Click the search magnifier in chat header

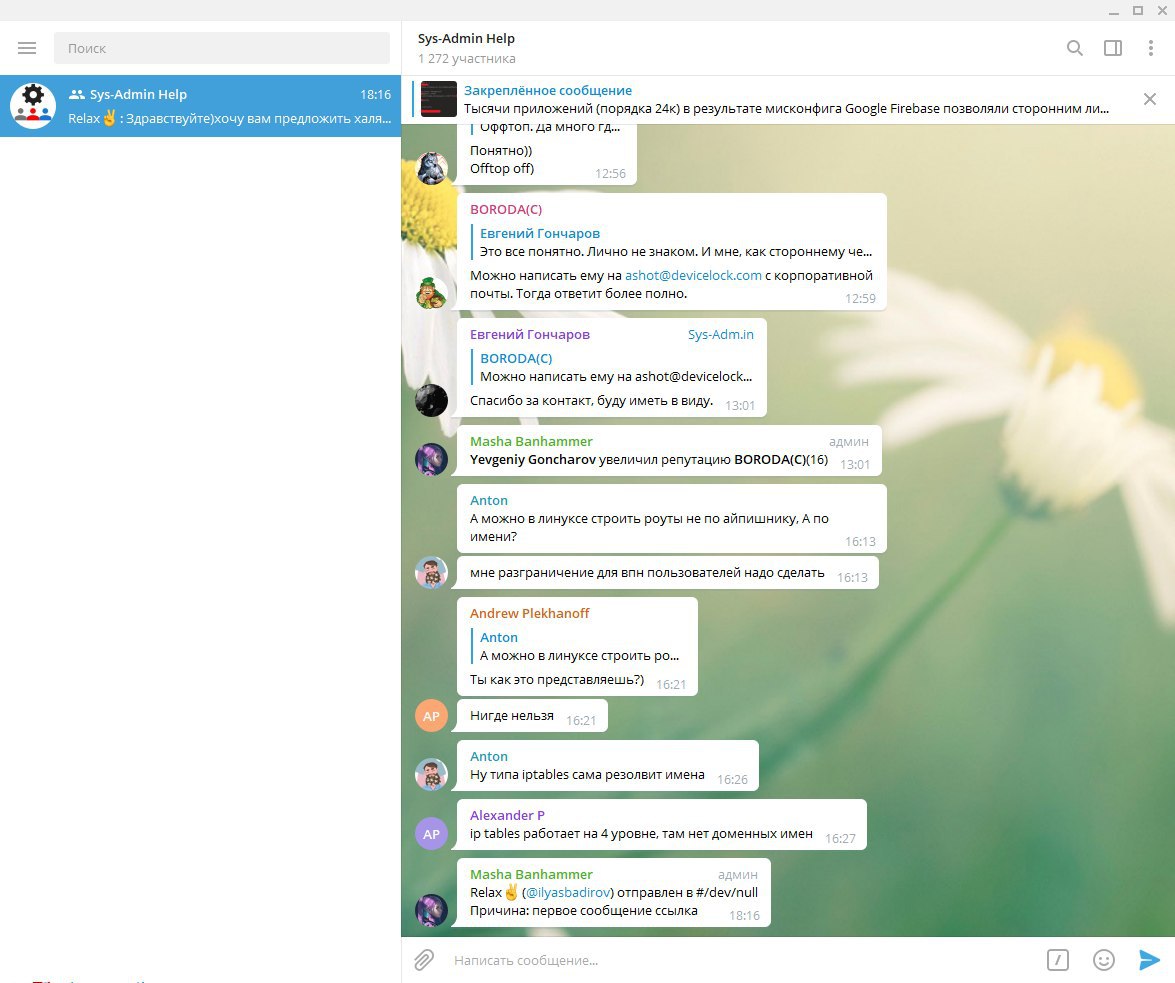pos(1075,48)
